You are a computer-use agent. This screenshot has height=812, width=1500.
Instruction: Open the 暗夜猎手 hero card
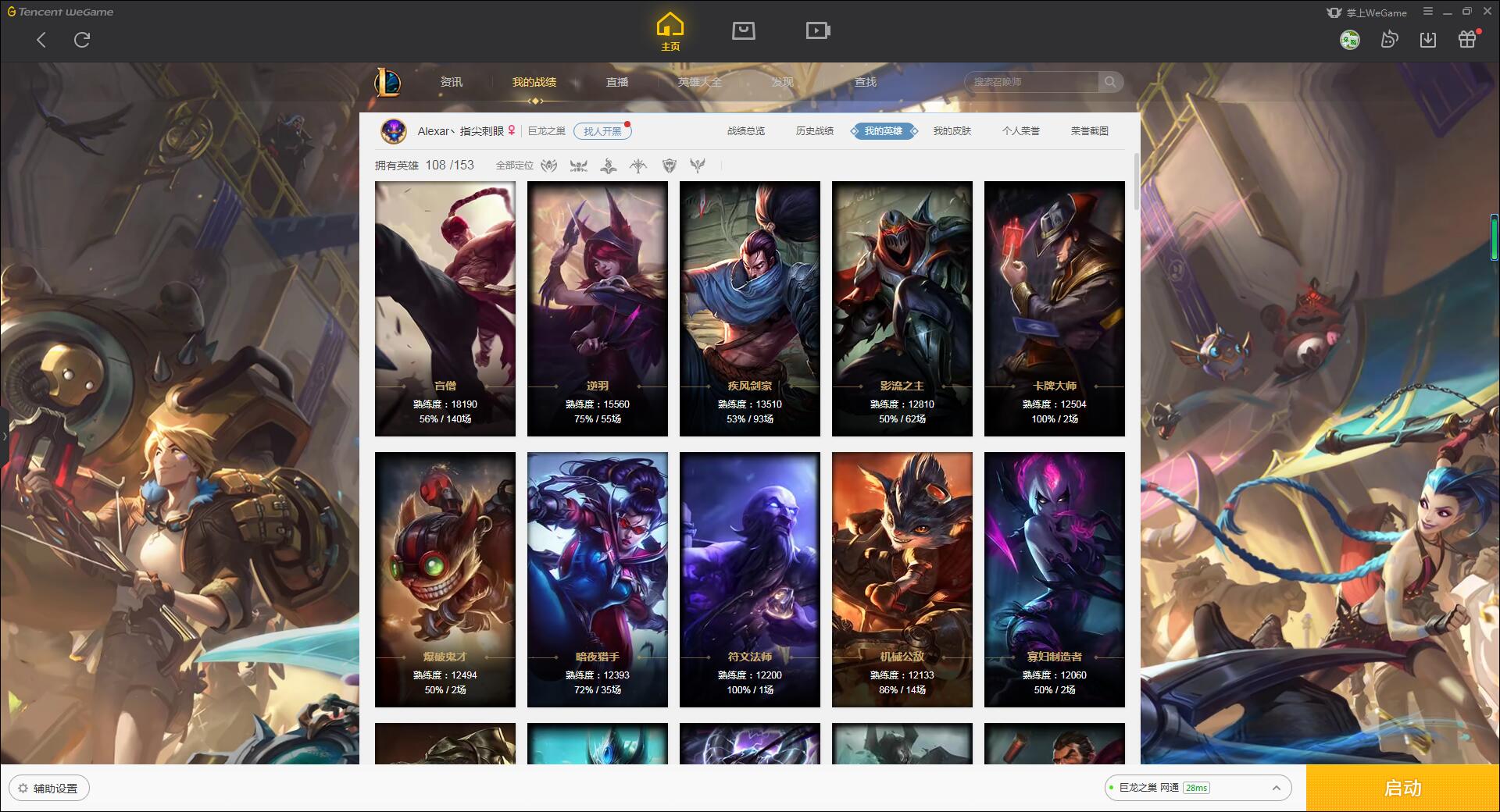(598, 579)
